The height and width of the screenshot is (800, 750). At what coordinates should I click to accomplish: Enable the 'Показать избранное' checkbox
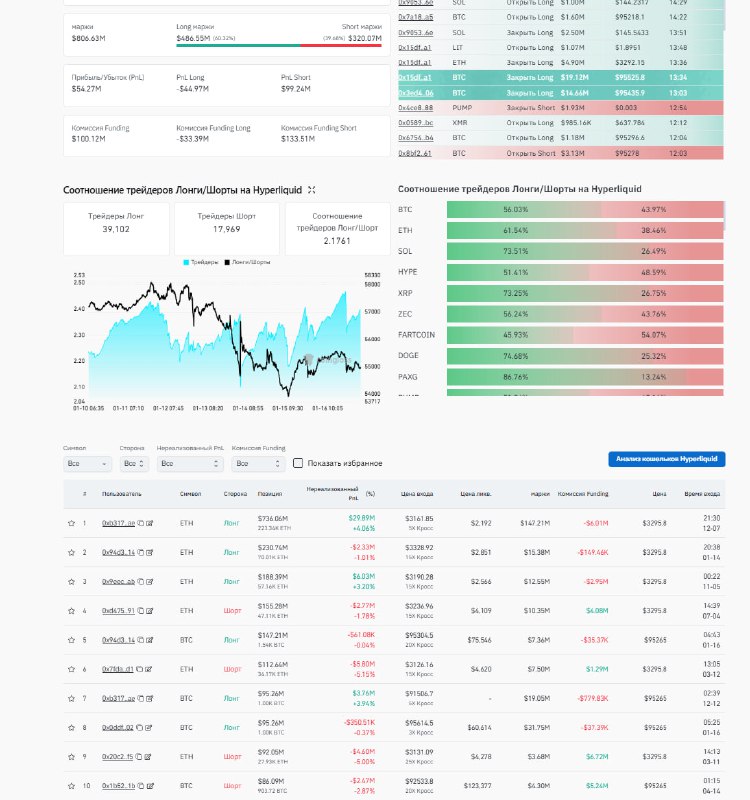tap(298, 463)
